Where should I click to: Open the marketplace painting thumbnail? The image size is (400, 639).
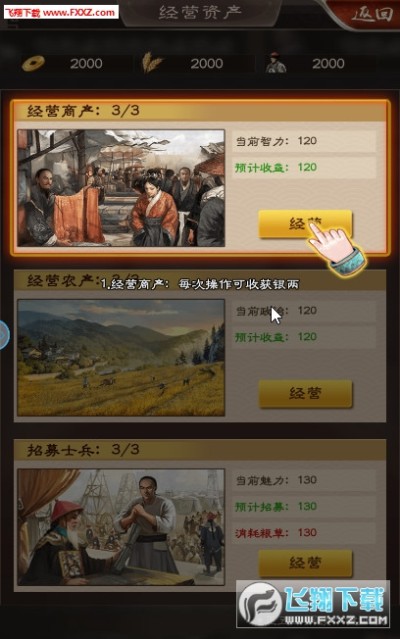click(x=121, y=188)
